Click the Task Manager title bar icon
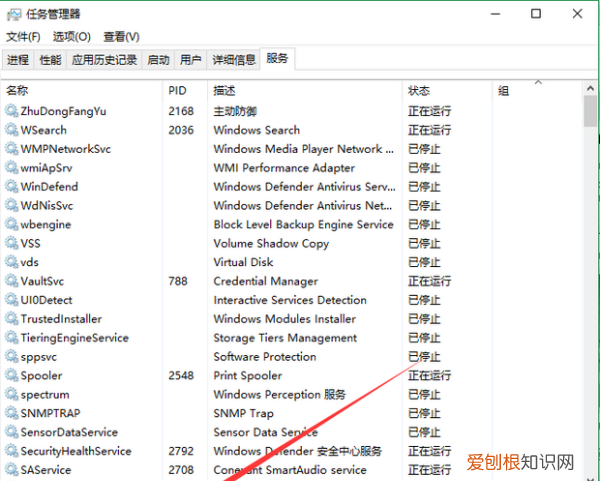Screen dimensions: 600x481 (x=14, y=15)
